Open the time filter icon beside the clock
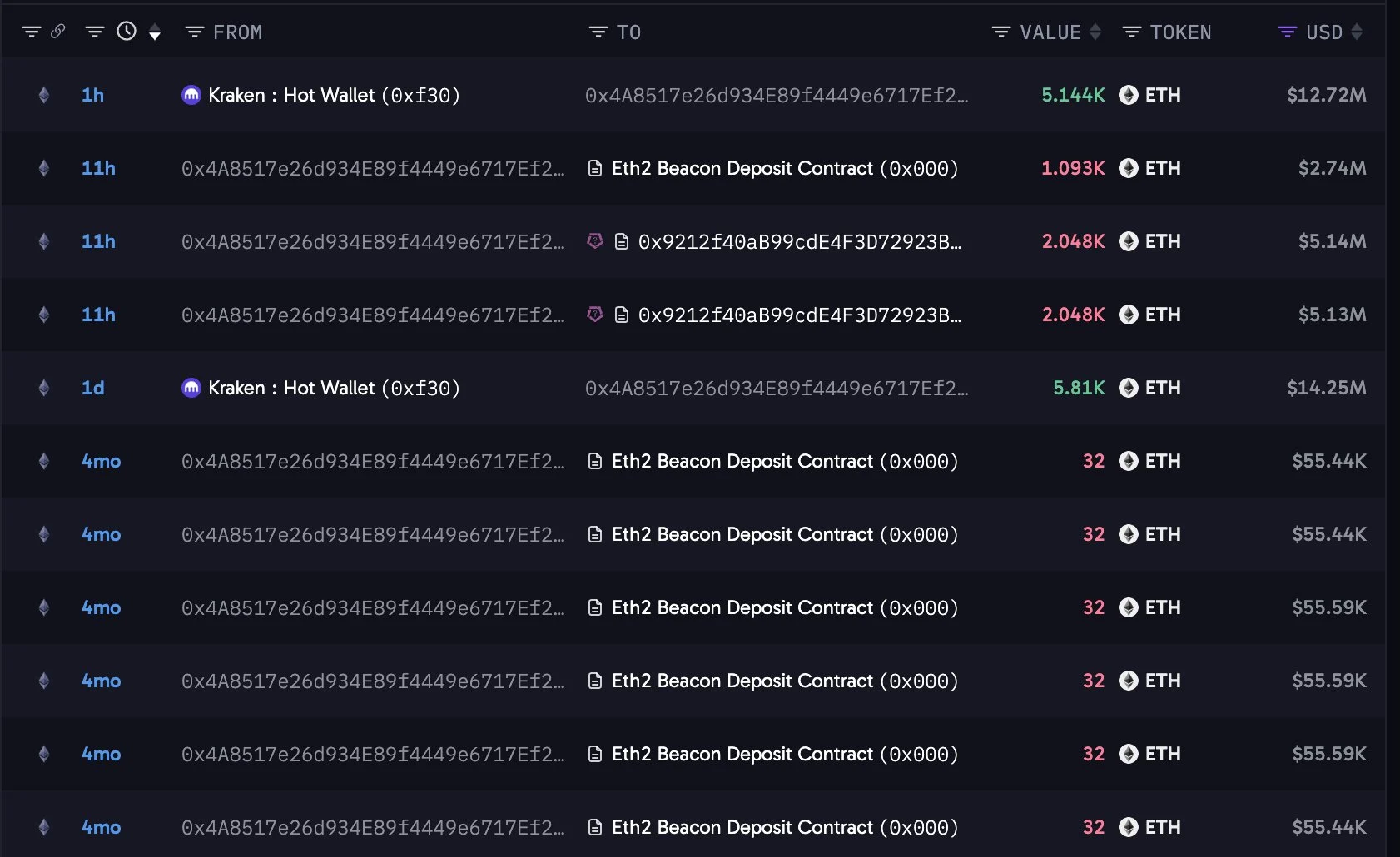This screenshot has height=857, width=1400. (95, 32)
